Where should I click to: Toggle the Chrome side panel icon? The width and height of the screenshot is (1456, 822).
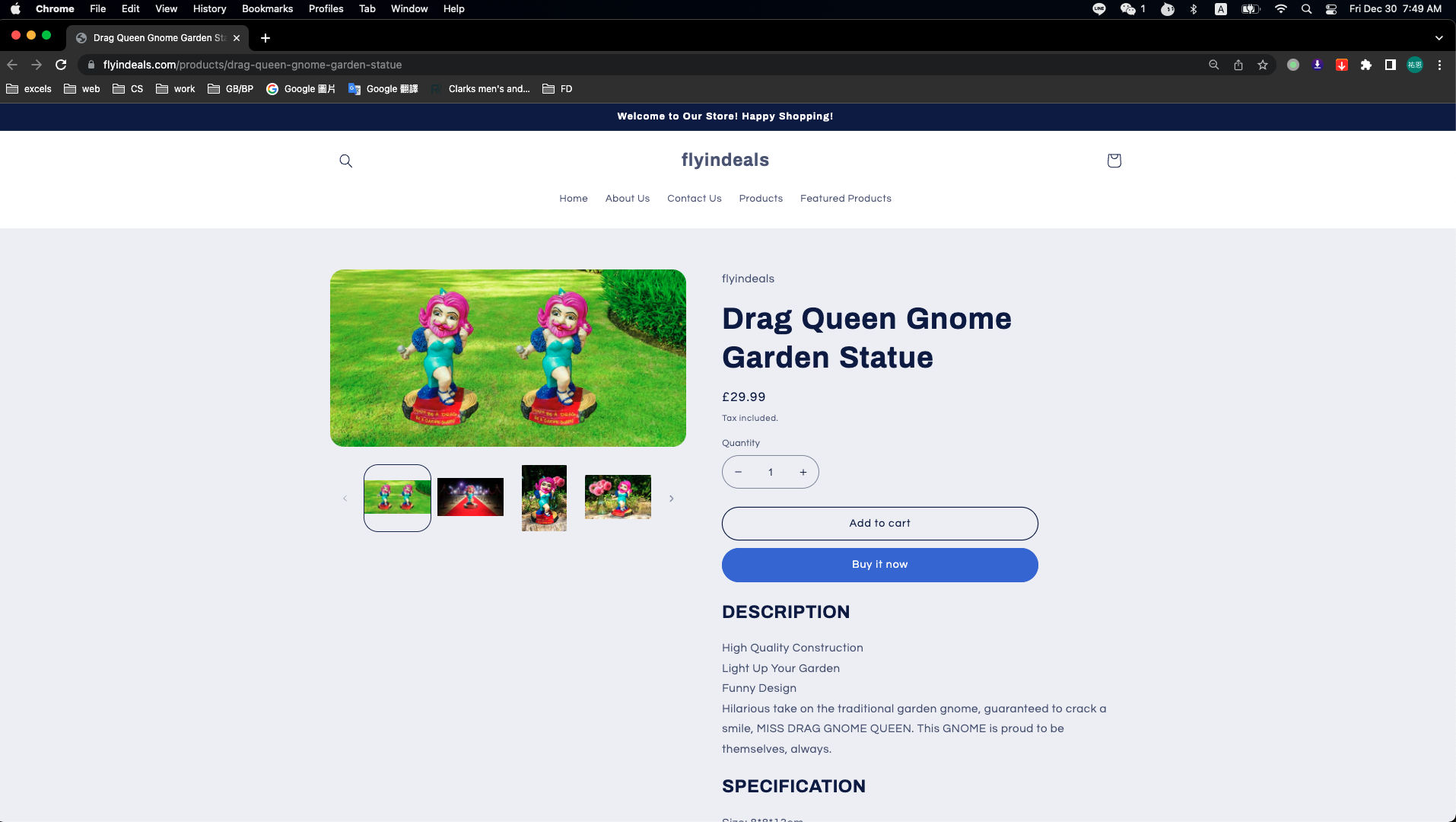coord(1391,65)
